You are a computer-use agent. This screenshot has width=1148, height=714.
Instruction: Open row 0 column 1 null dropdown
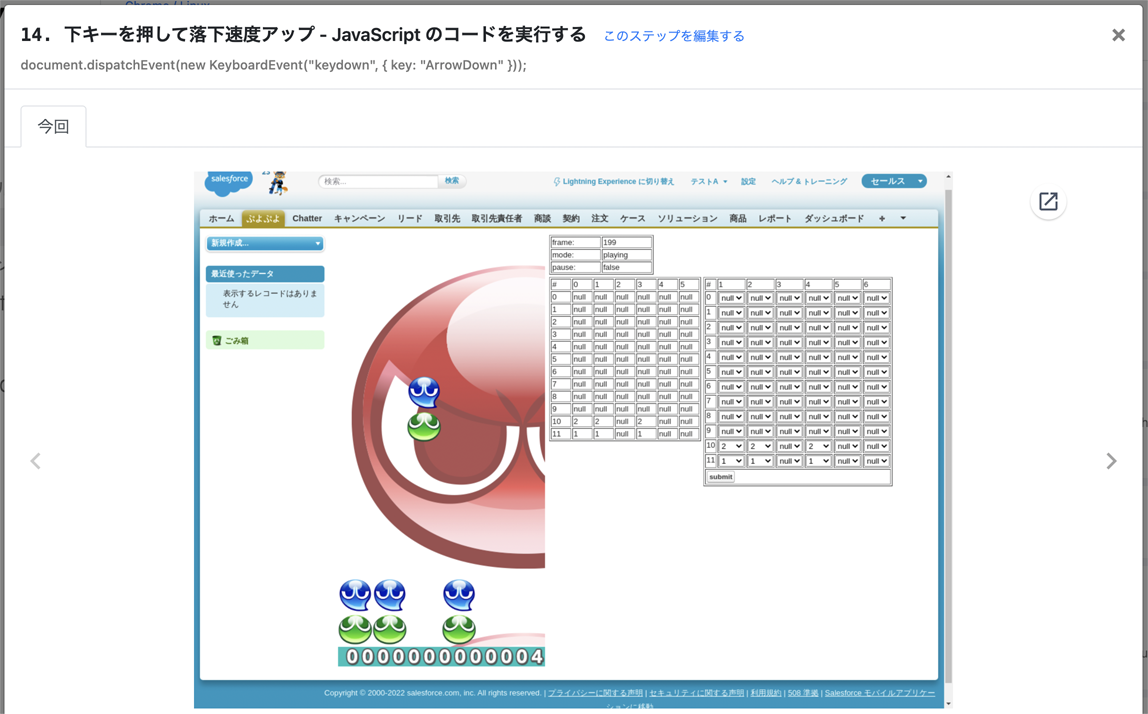731,298
